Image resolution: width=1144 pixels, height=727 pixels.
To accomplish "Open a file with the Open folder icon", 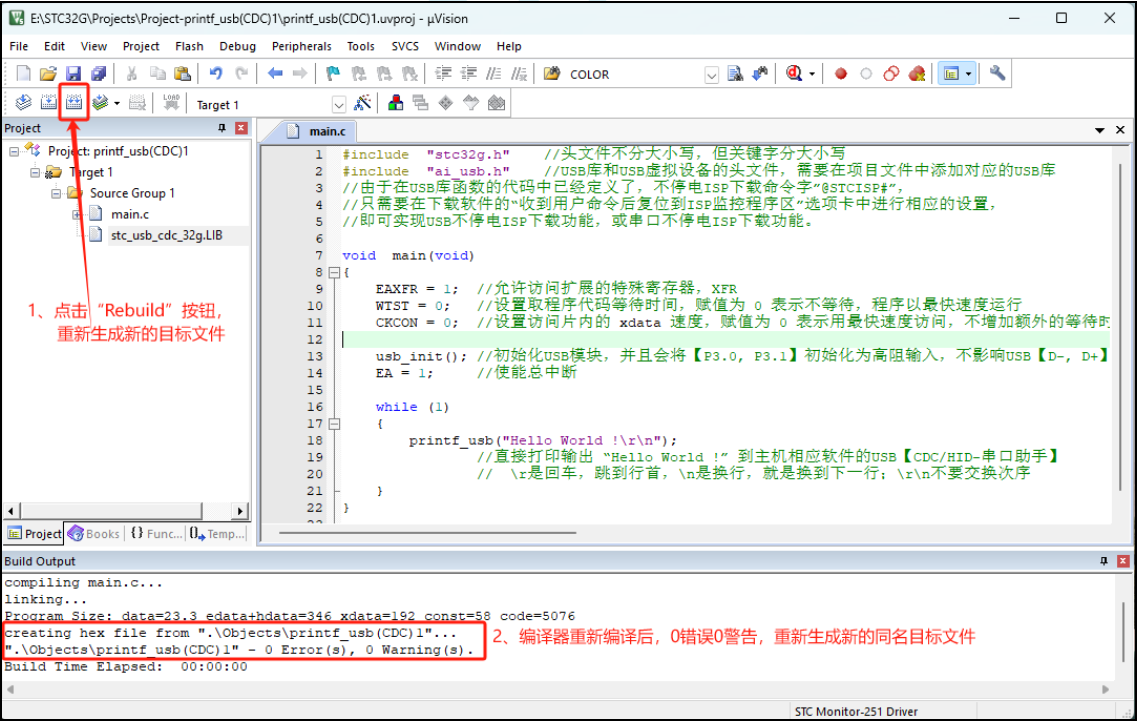I will pyautogui.click(x=48, y=74).
